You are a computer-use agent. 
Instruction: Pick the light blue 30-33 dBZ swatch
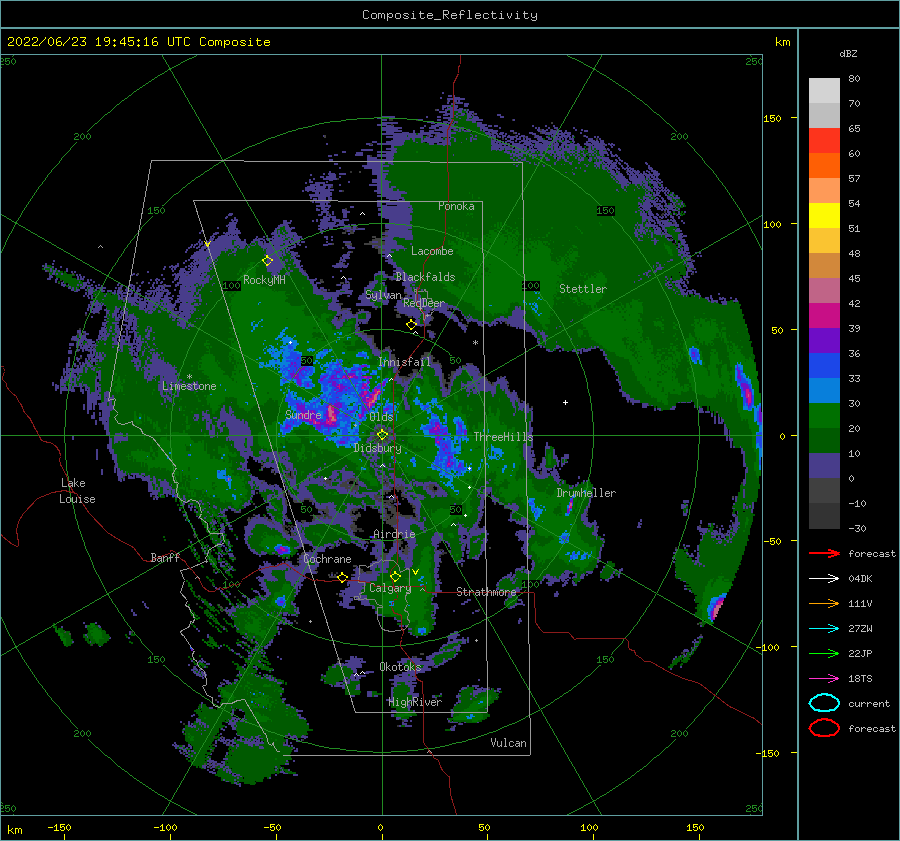click(x=824, y=391)
